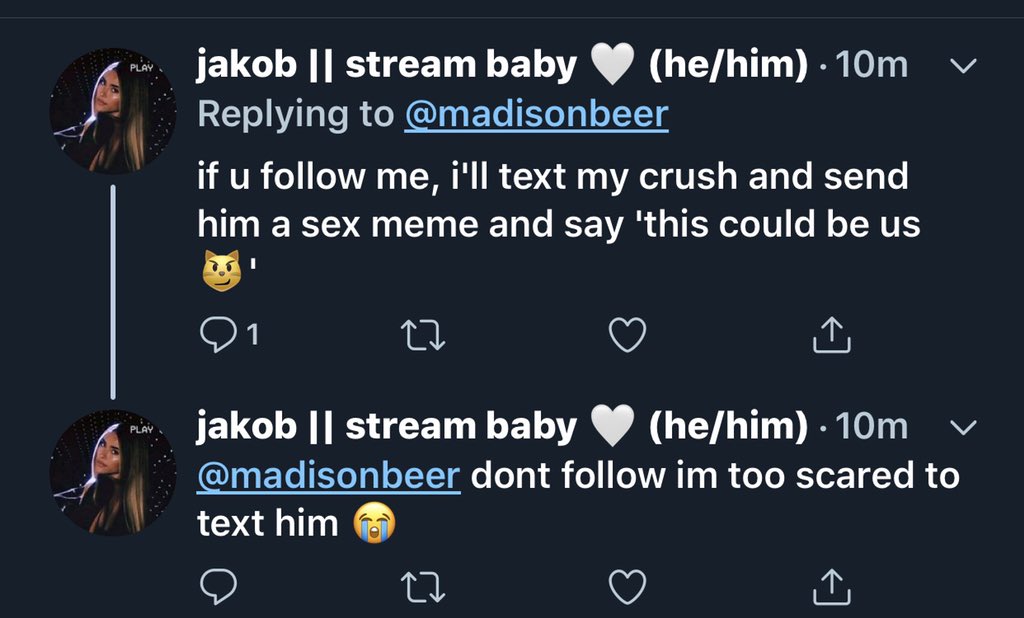Open options chevron on the 'if u follow me' tweet
This screenshot has width=1024, height=618.
(962, 67)
